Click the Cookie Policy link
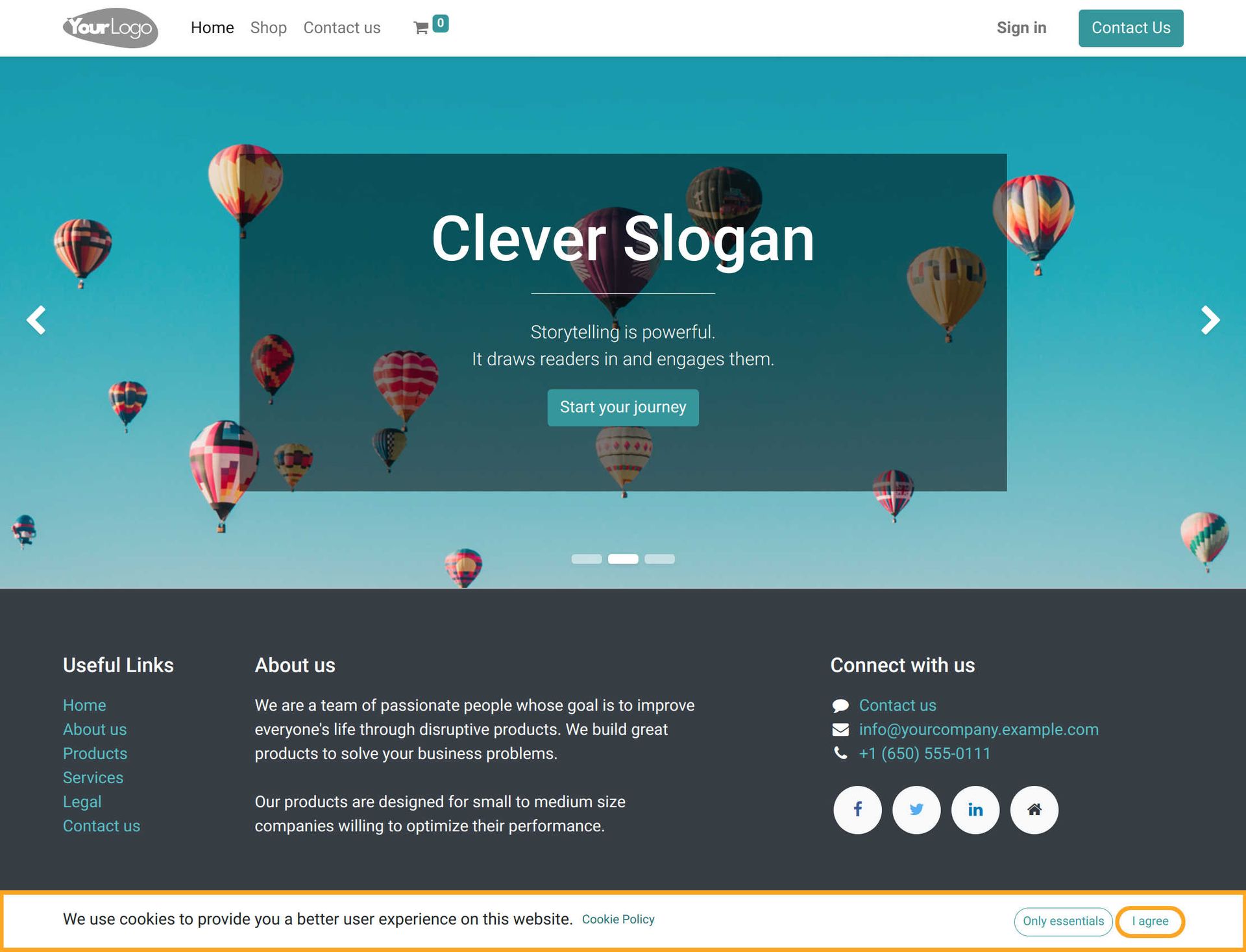Image resolution: width=1246 pixels, height=952 pixels. pos(617,919)
